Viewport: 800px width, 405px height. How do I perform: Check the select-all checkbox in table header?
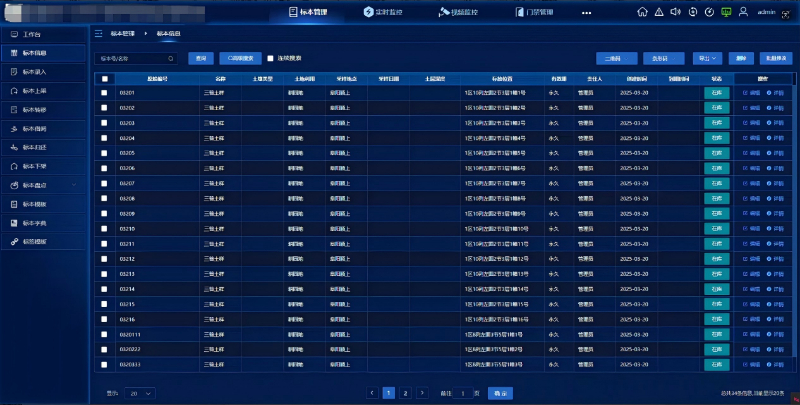tap(104, 77)
